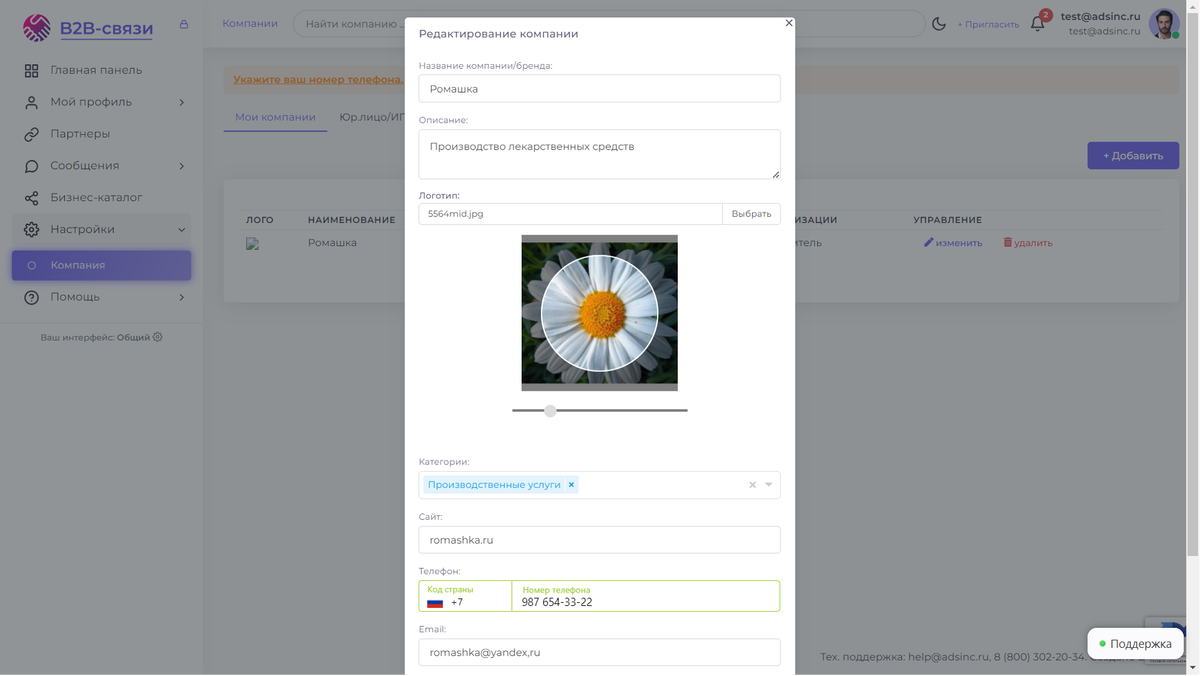This screenshot has height=676, width=1200.
Task: Click the Мой профиль user icon
Action: click(x=32, y=102)
